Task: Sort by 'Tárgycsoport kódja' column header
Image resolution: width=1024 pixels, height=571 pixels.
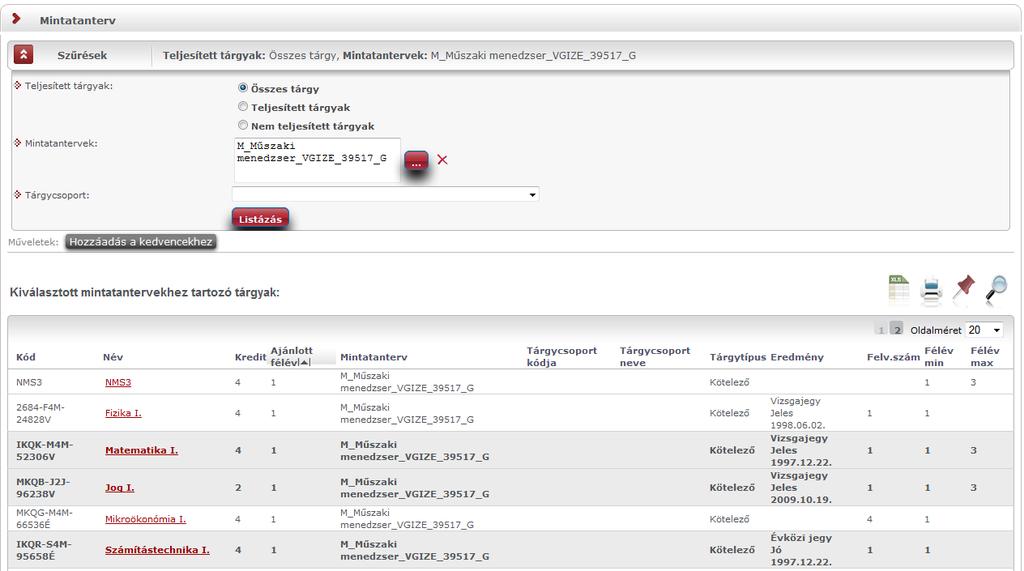Action: click(x=562, y=357)
